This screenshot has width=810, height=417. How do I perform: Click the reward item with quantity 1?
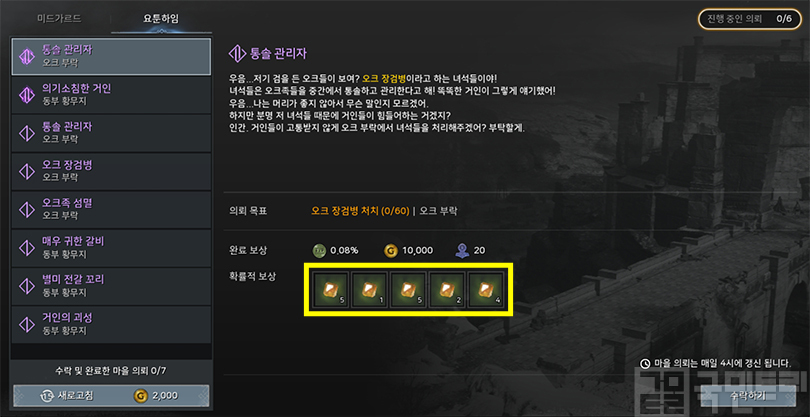369,290
